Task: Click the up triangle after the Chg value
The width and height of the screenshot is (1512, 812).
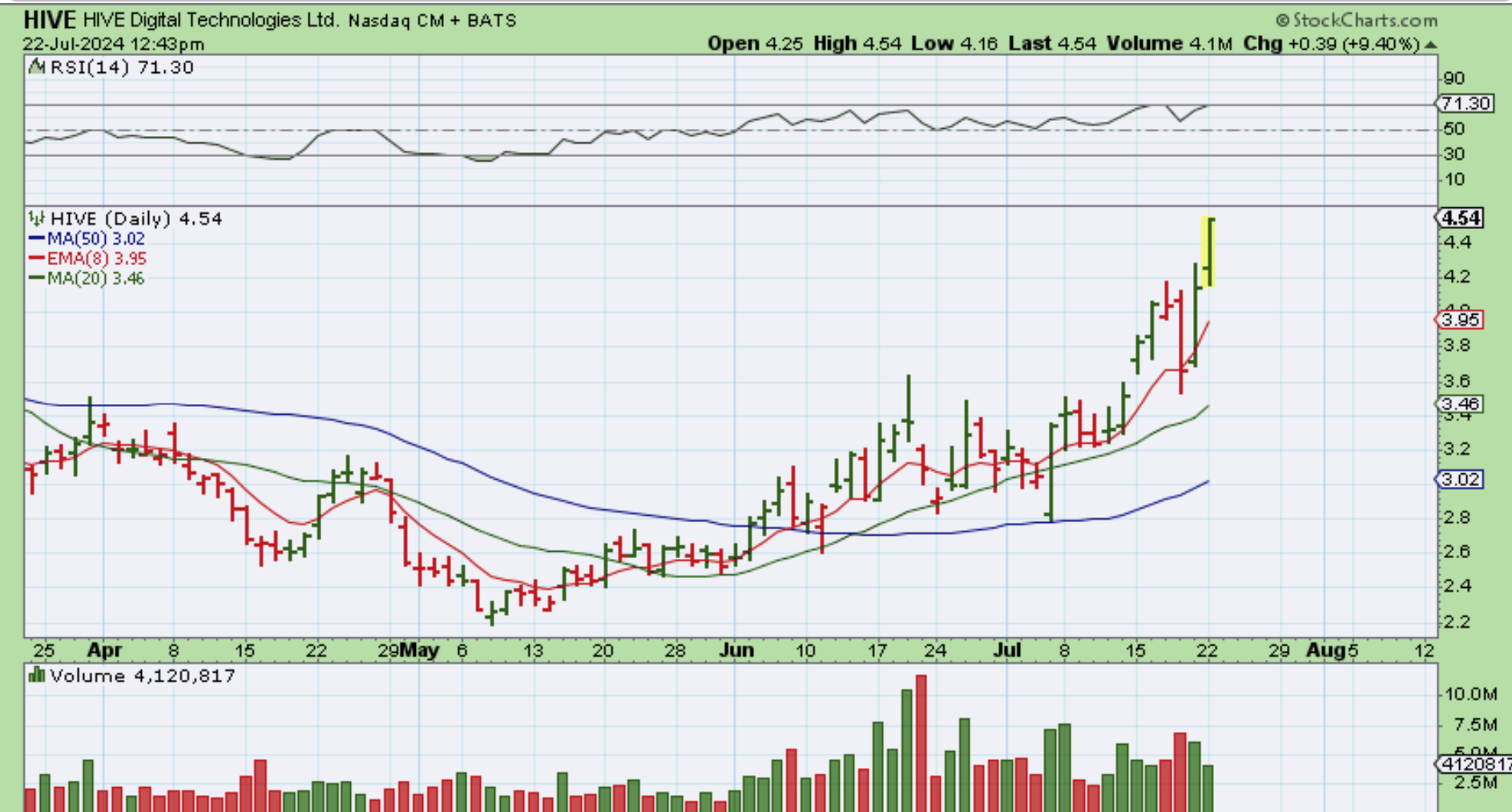Action: 1431,44
